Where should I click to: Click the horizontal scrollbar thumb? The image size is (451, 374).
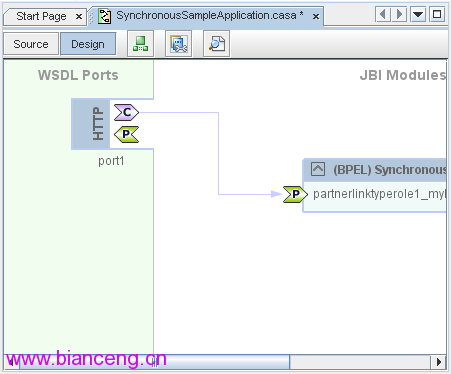(x=154, y=362)
